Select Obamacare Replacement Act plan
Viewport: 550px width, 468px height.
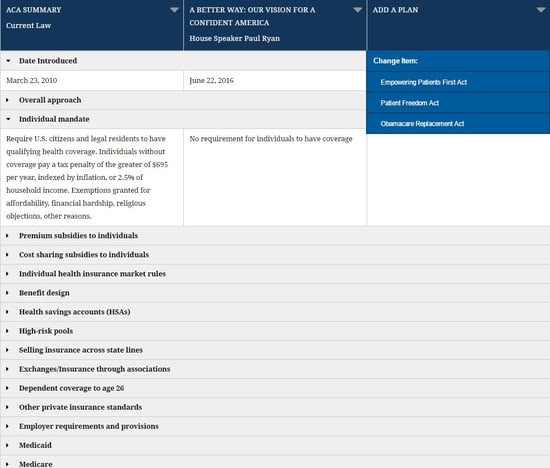pos(458,123)
